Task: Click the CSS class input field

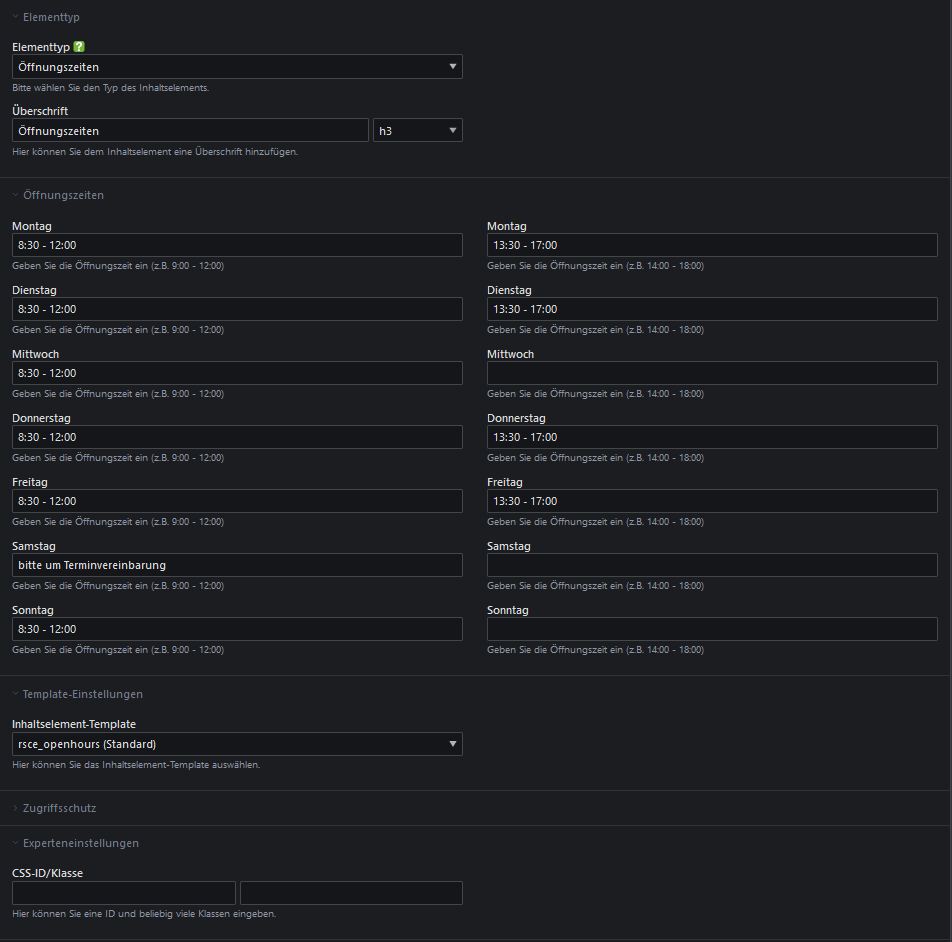Action: click(x=351, y=893)
